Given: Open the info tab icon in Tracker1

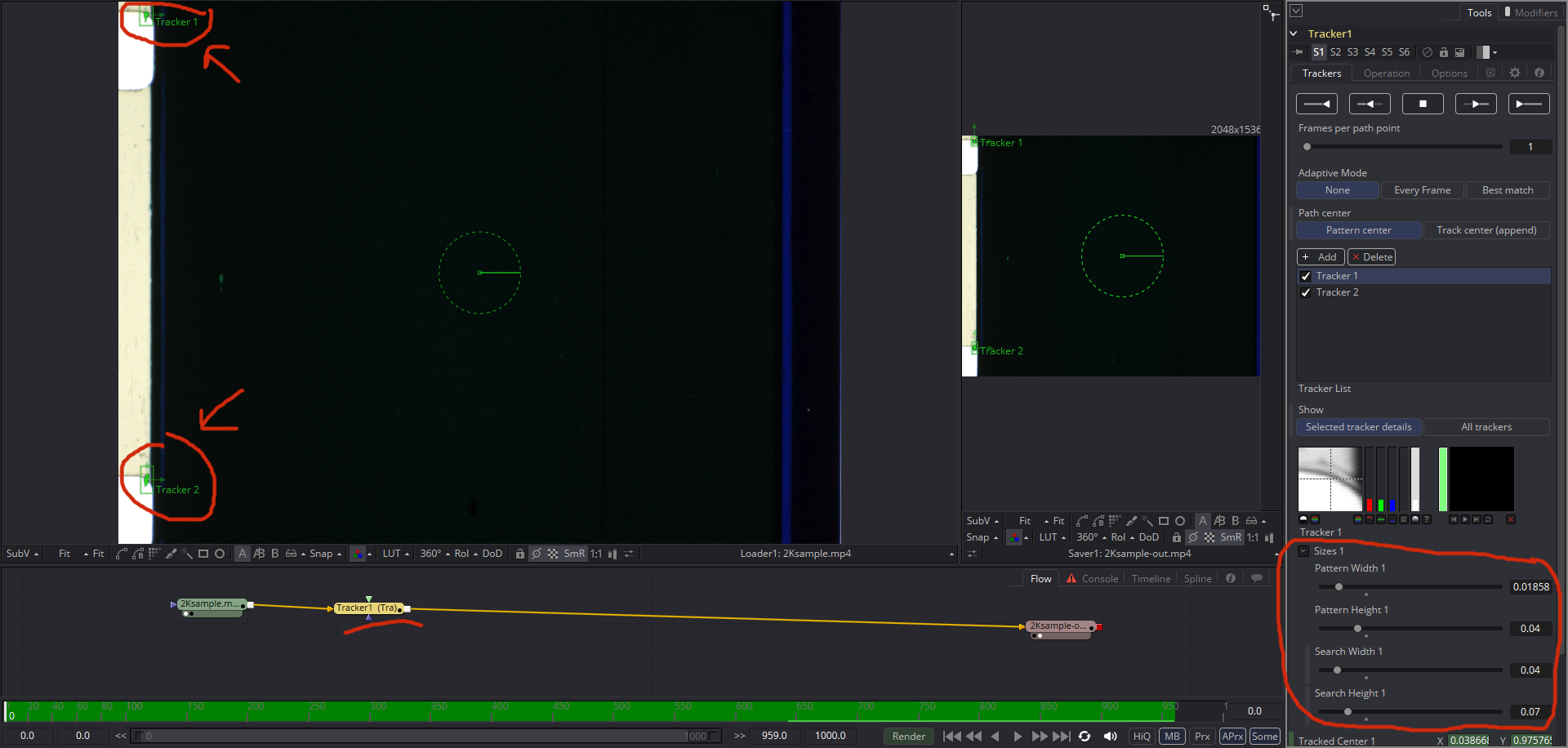Looking at the screenshot, I should pos(1539,73).
